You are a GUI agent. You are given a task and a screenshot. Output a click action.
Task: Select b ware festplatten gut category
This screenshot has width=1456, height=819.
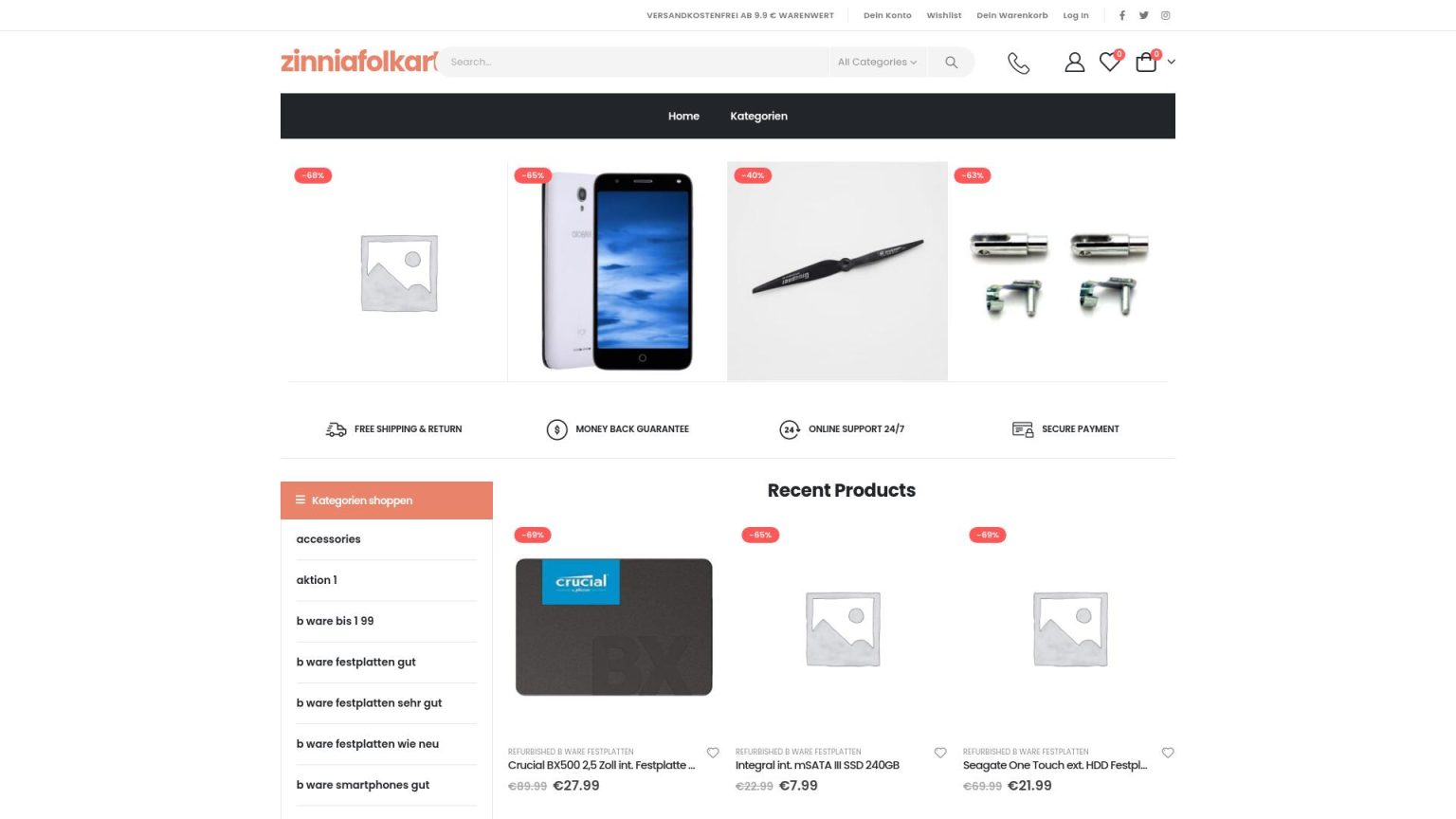[355, 663]
